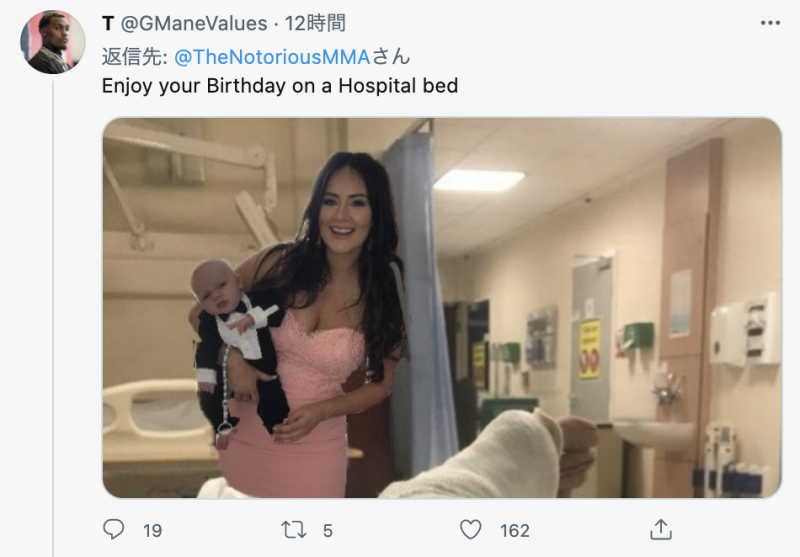Open the three-dot more options menu
The image size is (800, 557).
(769, 23)
